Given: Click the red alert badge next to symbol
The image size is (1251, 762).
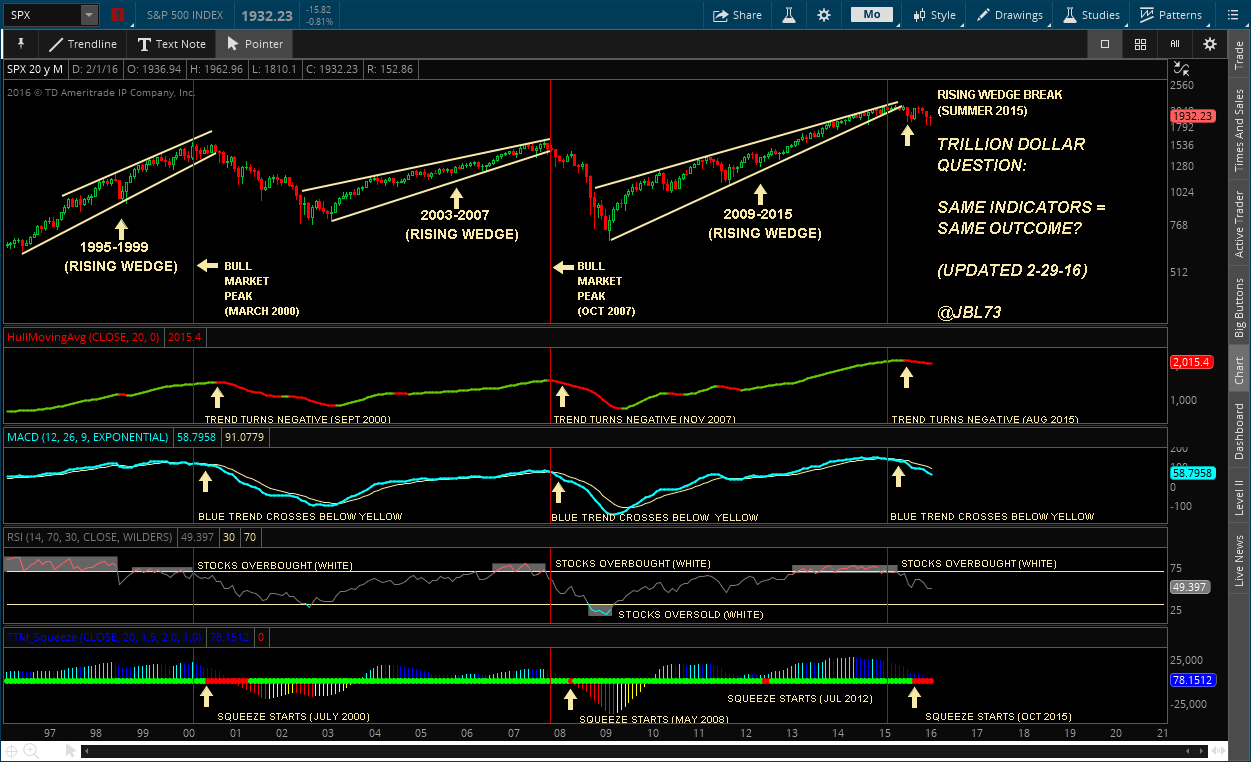Looking at the screenshot, I should 118,15.
